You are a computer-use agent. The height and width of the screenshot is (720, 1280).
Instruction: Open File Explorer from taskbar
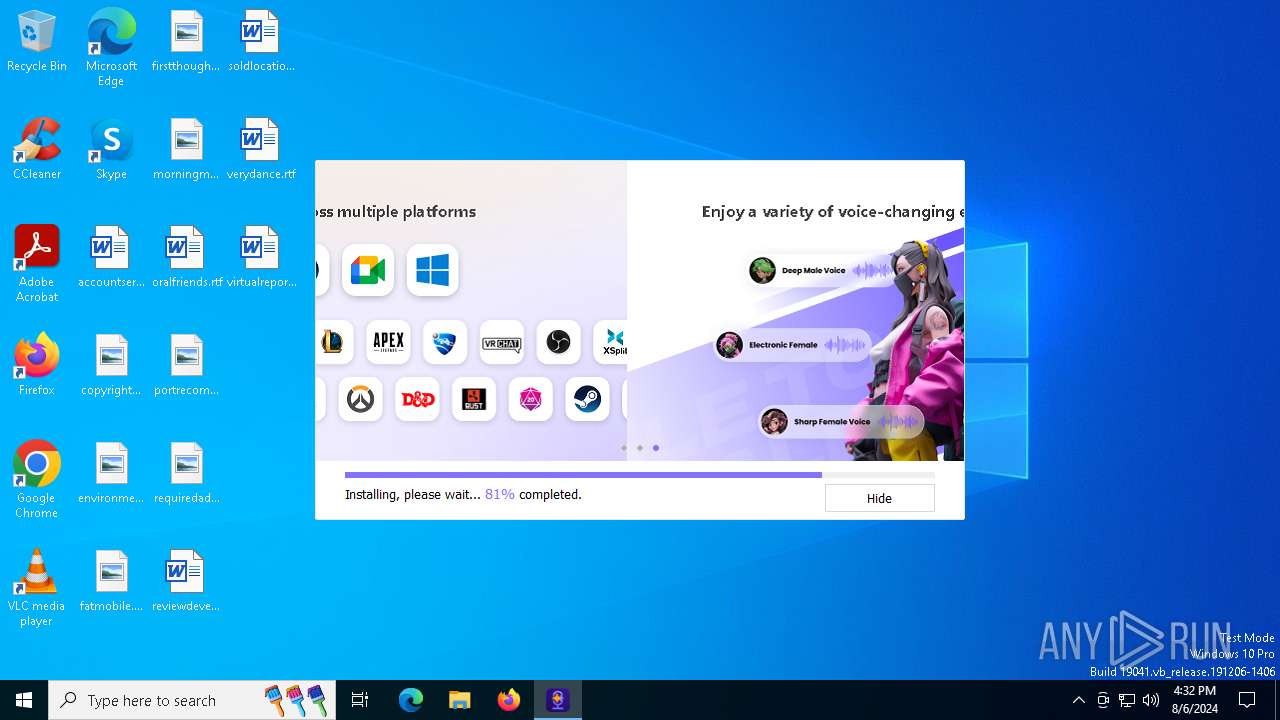click(460, 700)
